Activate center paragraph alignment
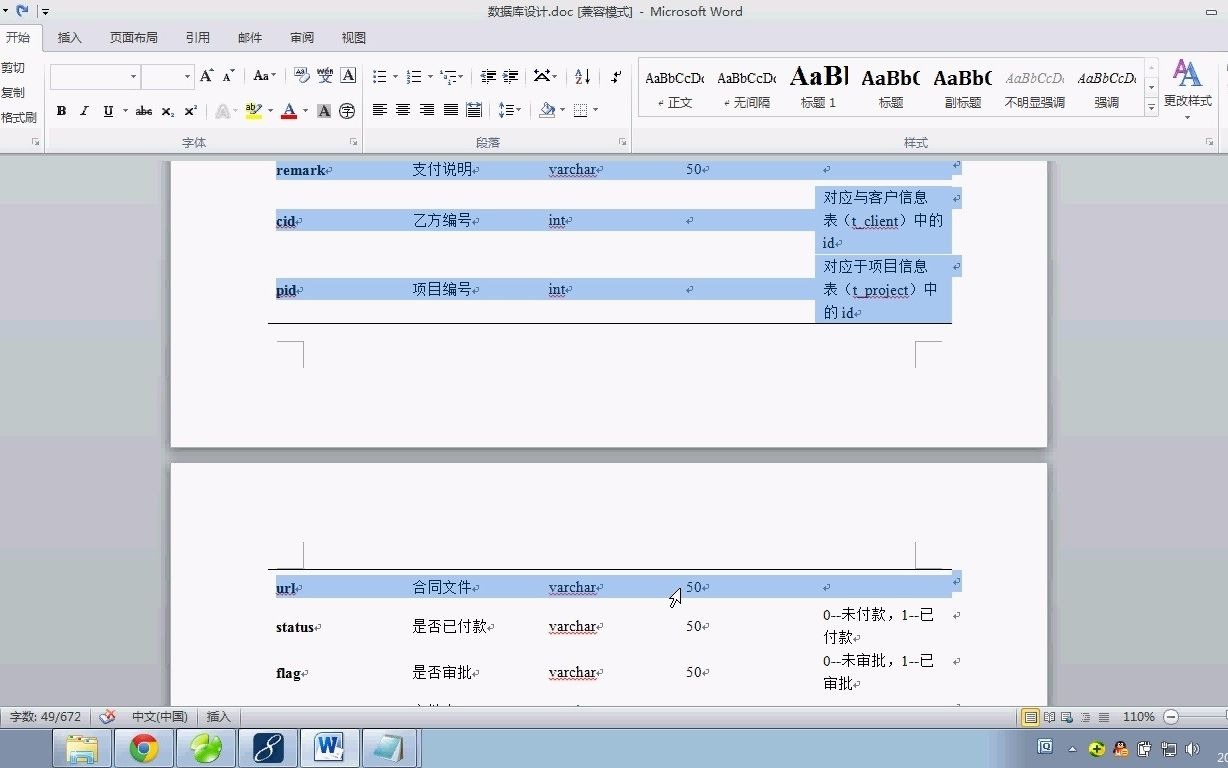 (402, 110)
